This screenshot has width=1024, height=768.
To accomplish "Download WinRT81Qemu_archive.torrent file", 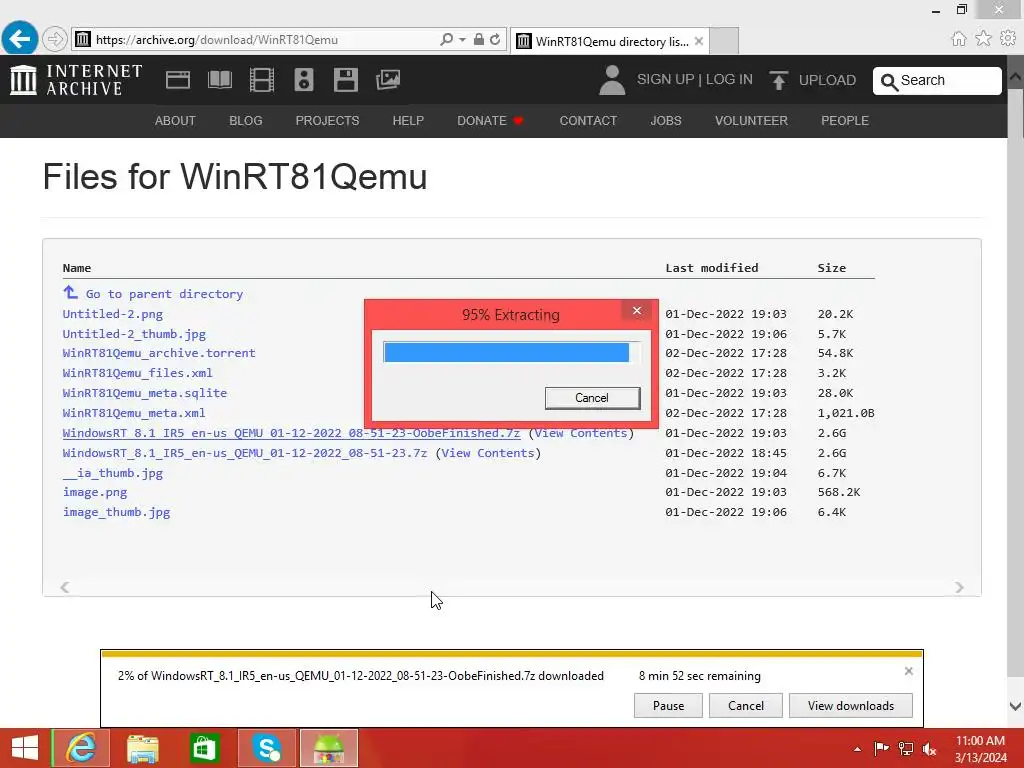I will (x=159, y=353).
